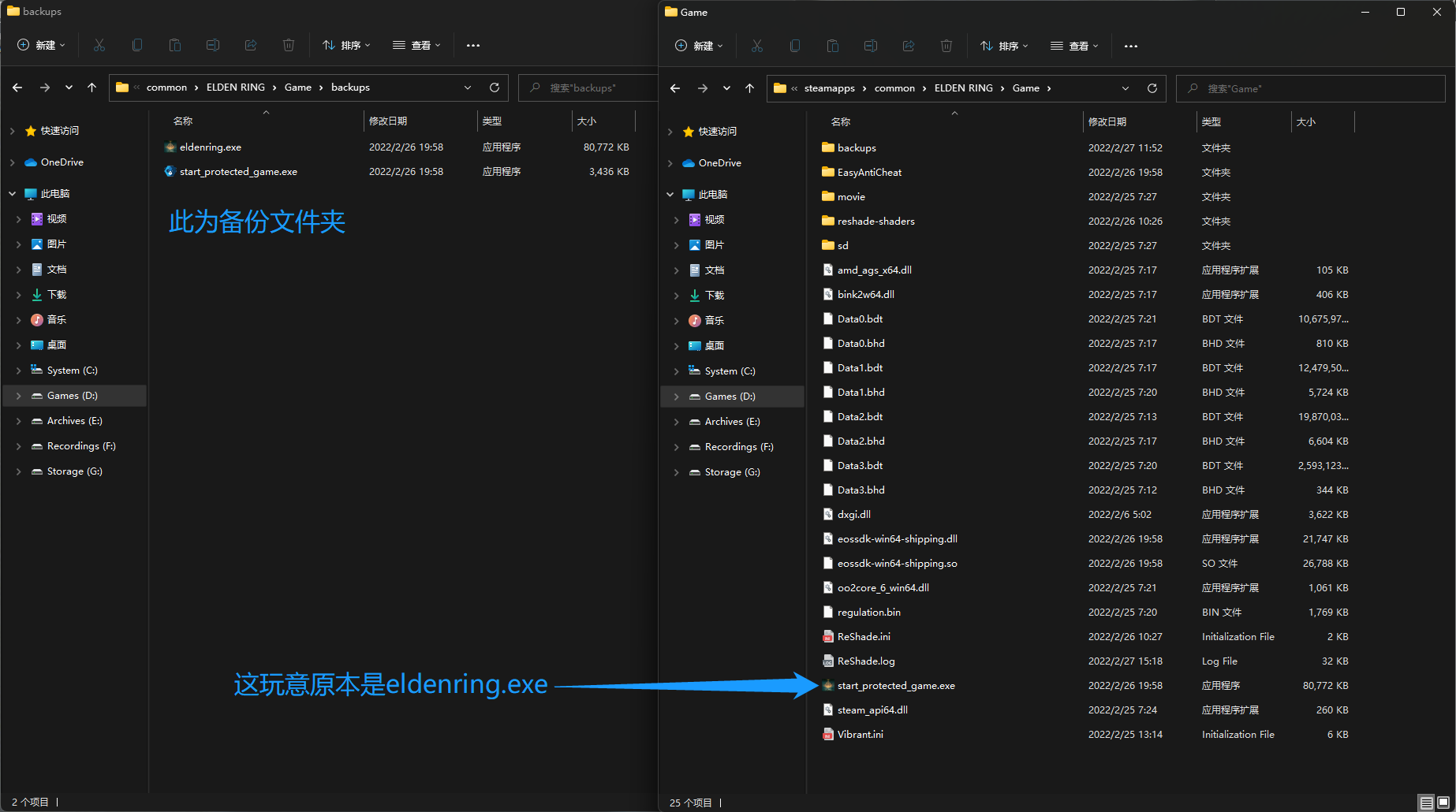Click the Paste icon in backups window toolbar
1456x812 pixels.
175,45
